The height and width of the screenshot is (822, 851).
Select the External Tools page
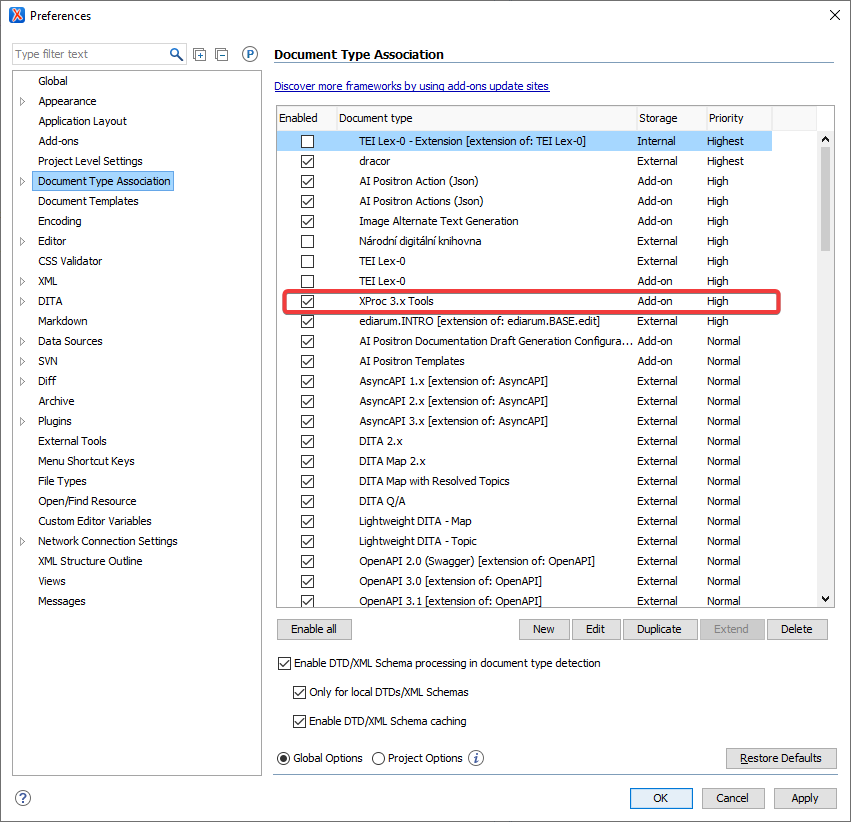pyautogui.click(x=72, y=441)
